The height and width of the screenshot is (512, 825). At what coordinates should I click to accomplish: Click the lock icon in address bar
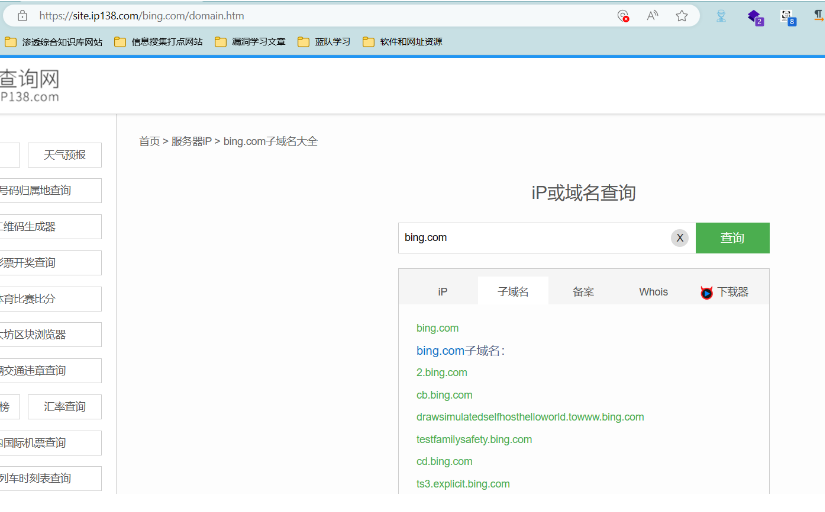pyautogui.click(x=23, y=16)
